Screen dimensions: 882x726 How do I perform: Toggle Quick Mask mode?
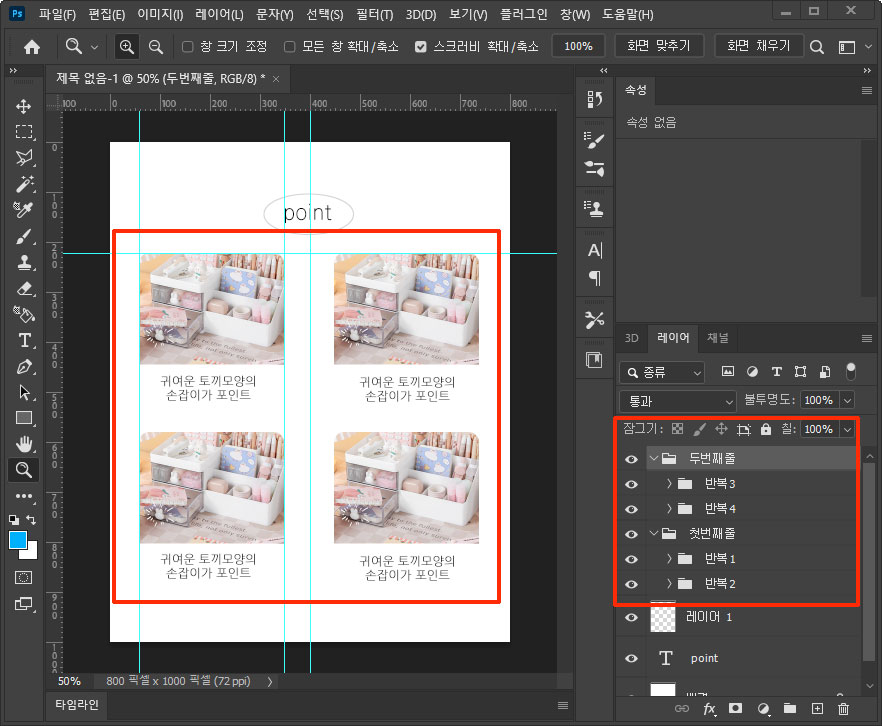coord(24,578)
